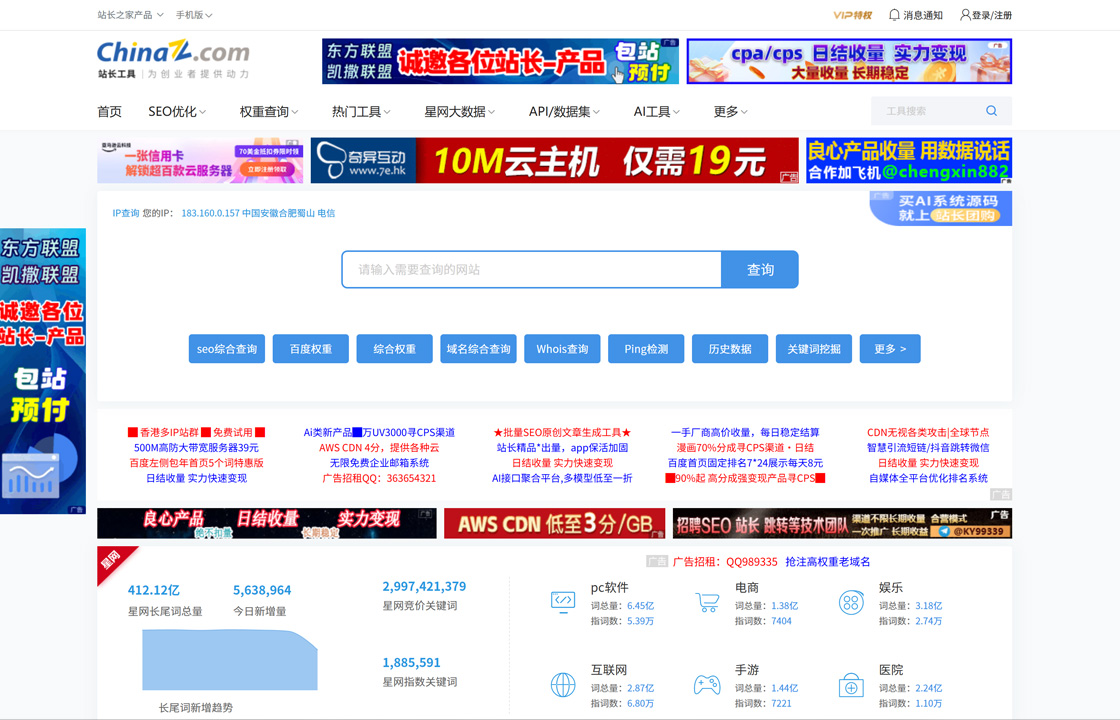Click the 更多 > button
Viewport: 1120px width, 720px height.
[890, 349]
